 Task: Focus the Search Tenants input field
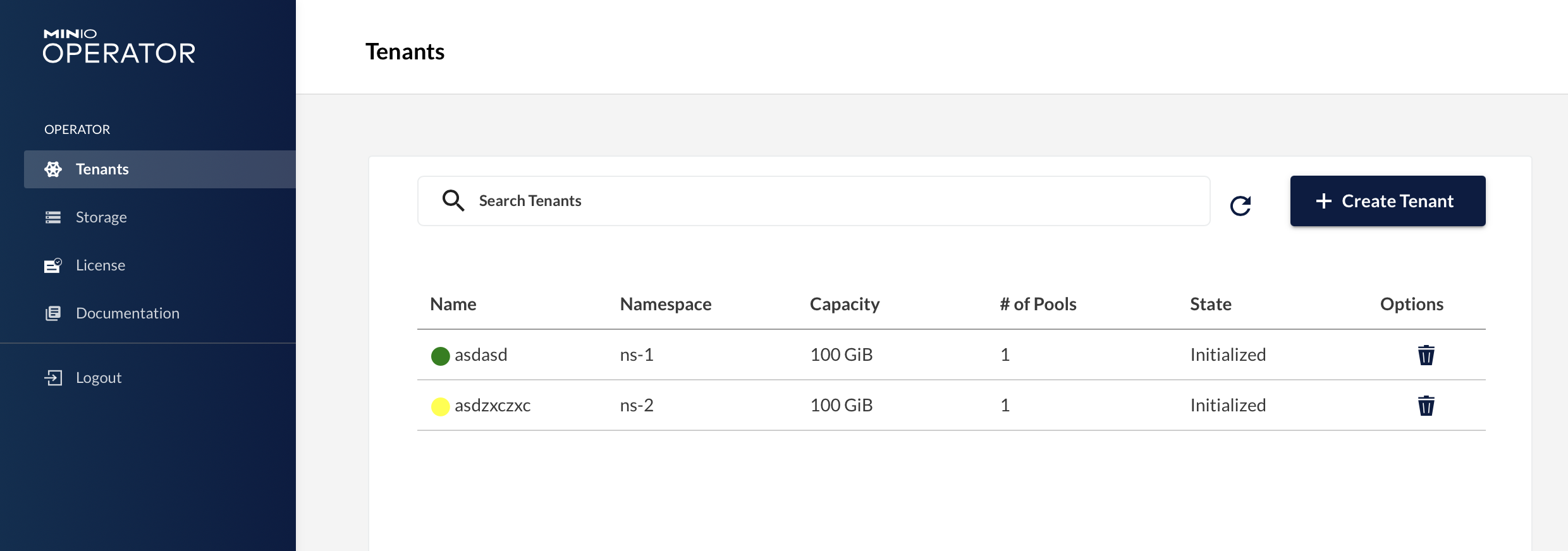(814, 201)
